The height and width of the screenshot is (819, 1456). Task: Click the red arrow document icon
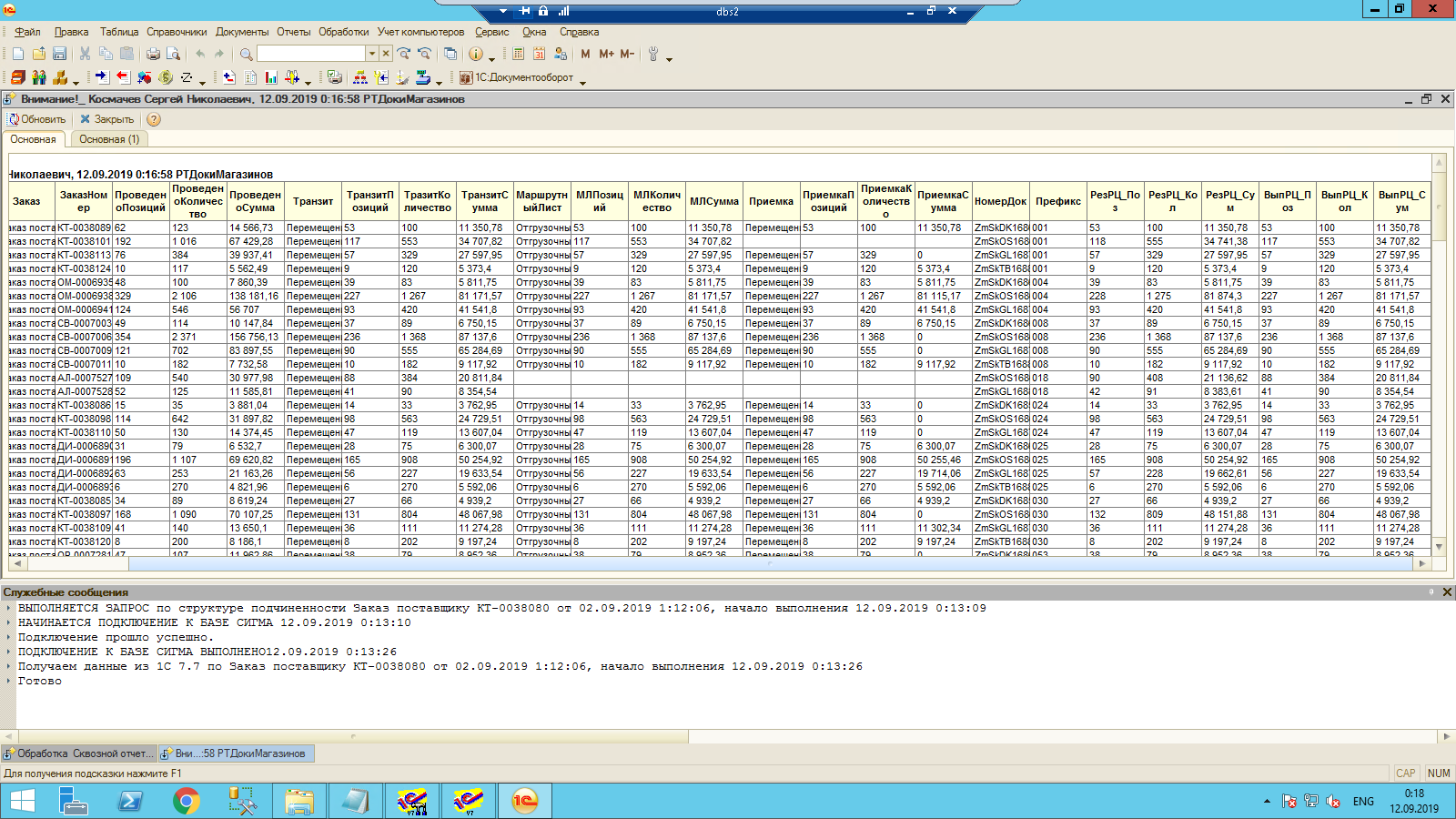tap(122, 77)
